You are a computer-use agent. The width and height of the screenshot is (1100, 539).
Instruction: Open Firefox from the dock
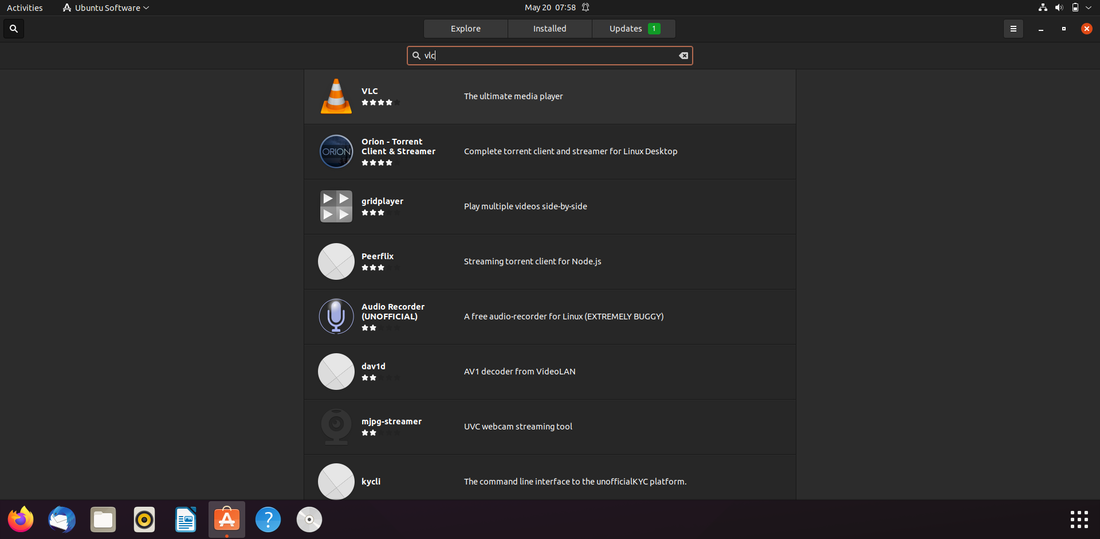[x=20, y=520]
